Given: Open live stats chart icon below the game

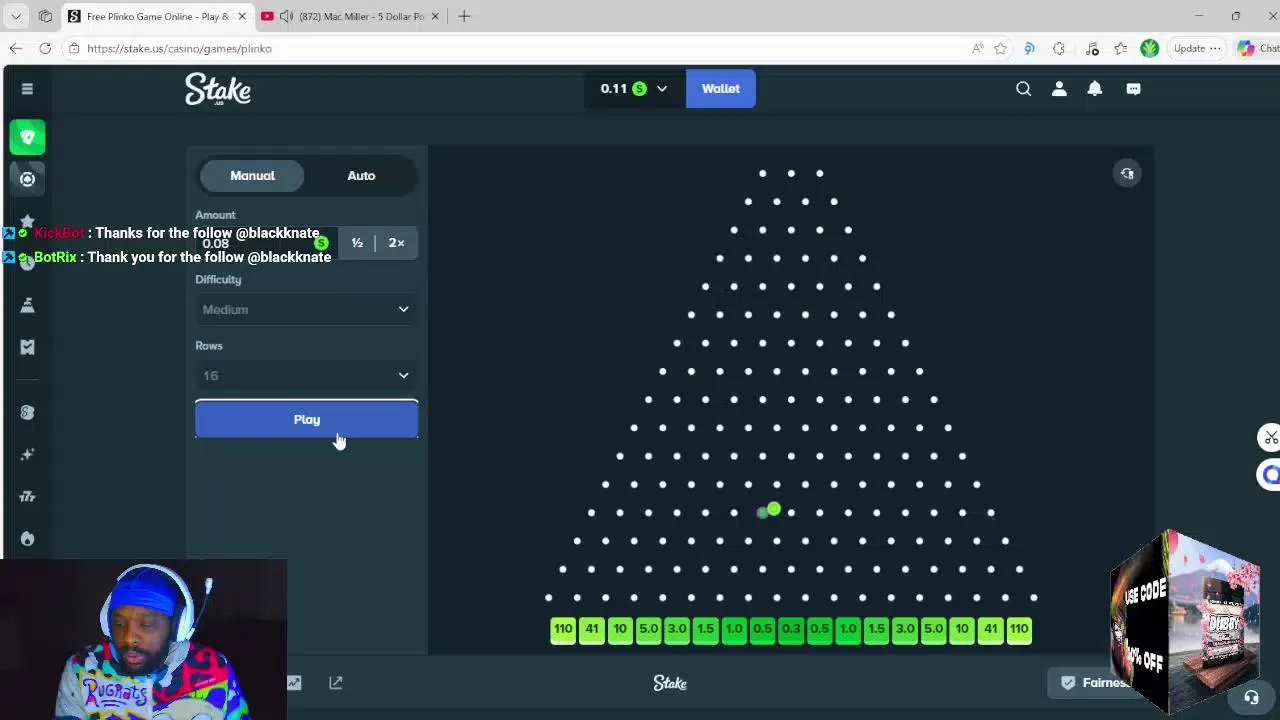Looking at the screenshot, I should 294,683.
